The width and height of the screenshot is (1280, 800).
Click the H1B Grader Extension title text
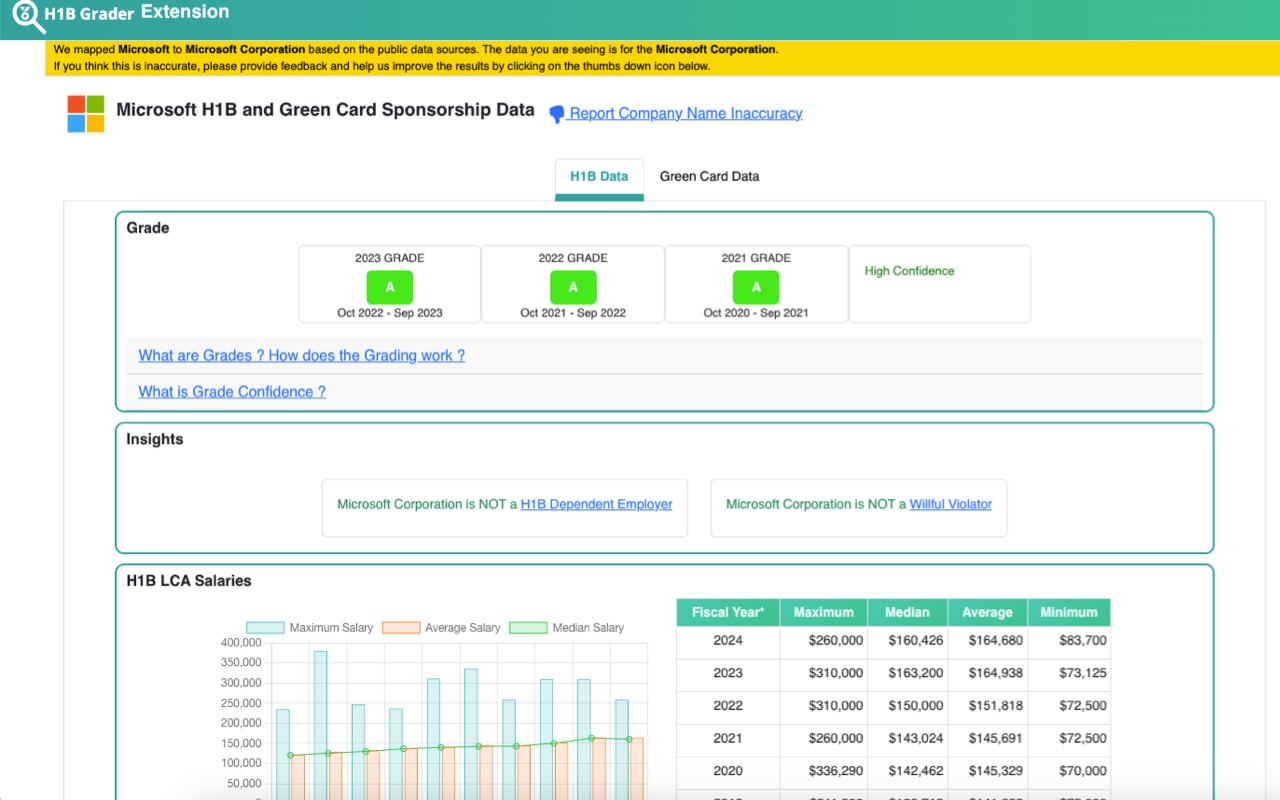[x=137, y=13]
